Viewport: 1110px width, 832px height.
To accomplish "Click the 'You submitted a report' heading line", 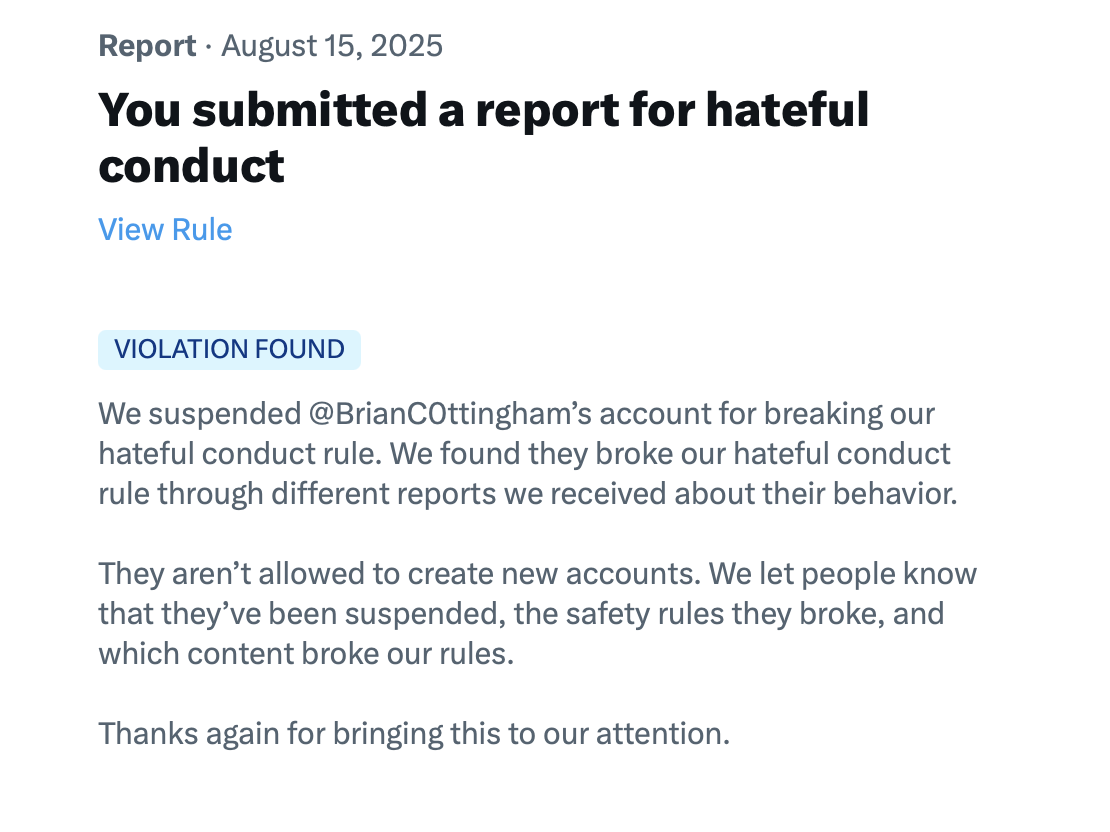I will 400,110.
